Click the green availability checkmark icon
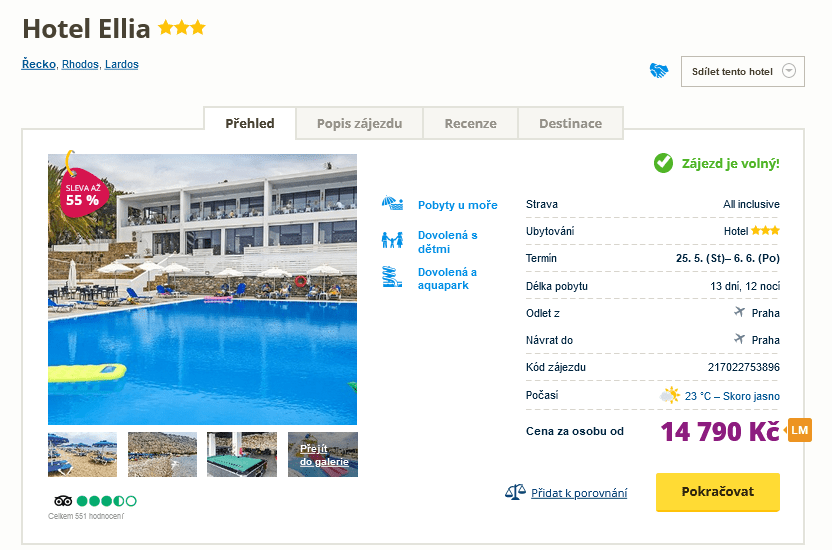 click(663, 163)
